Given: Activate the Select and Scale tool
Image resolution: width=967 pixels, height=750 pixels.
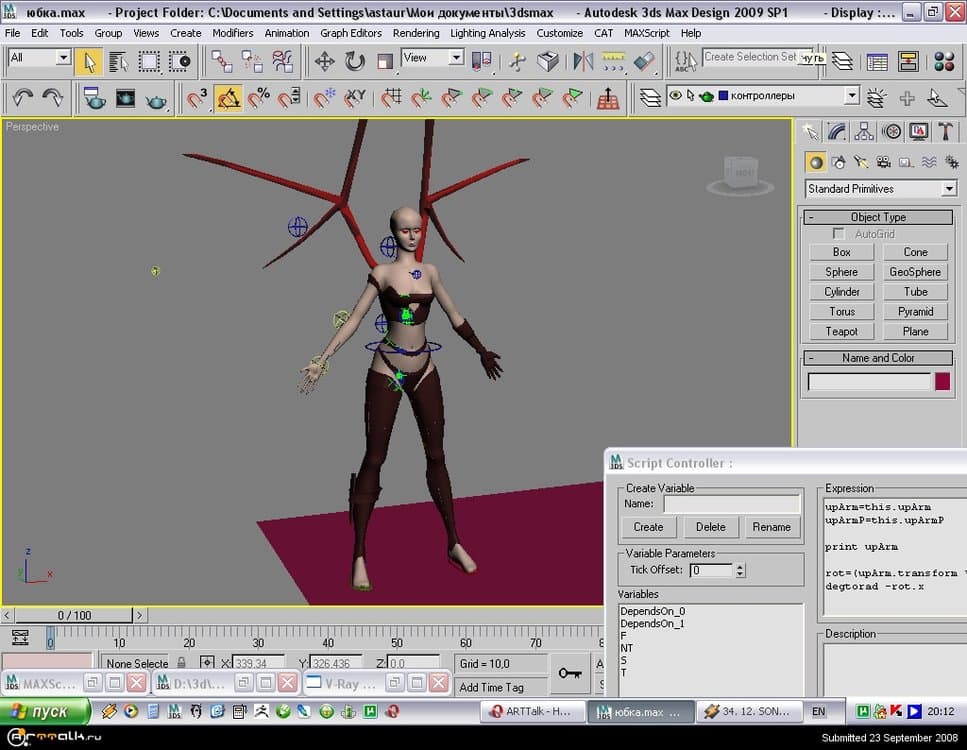Looking at the screenshot, I should pos(385,62).
